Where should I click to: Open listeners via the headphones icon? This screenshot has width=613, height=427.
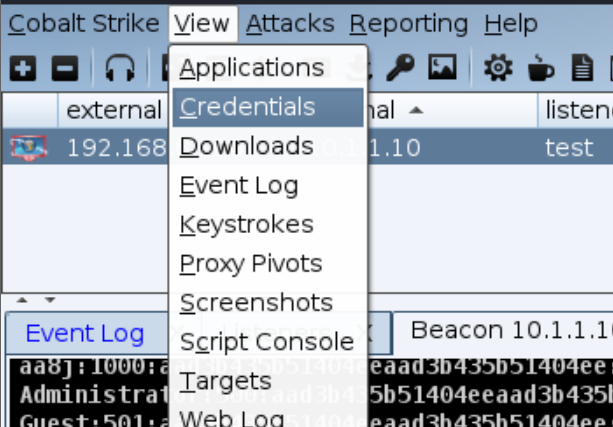(x=120, y=68)
